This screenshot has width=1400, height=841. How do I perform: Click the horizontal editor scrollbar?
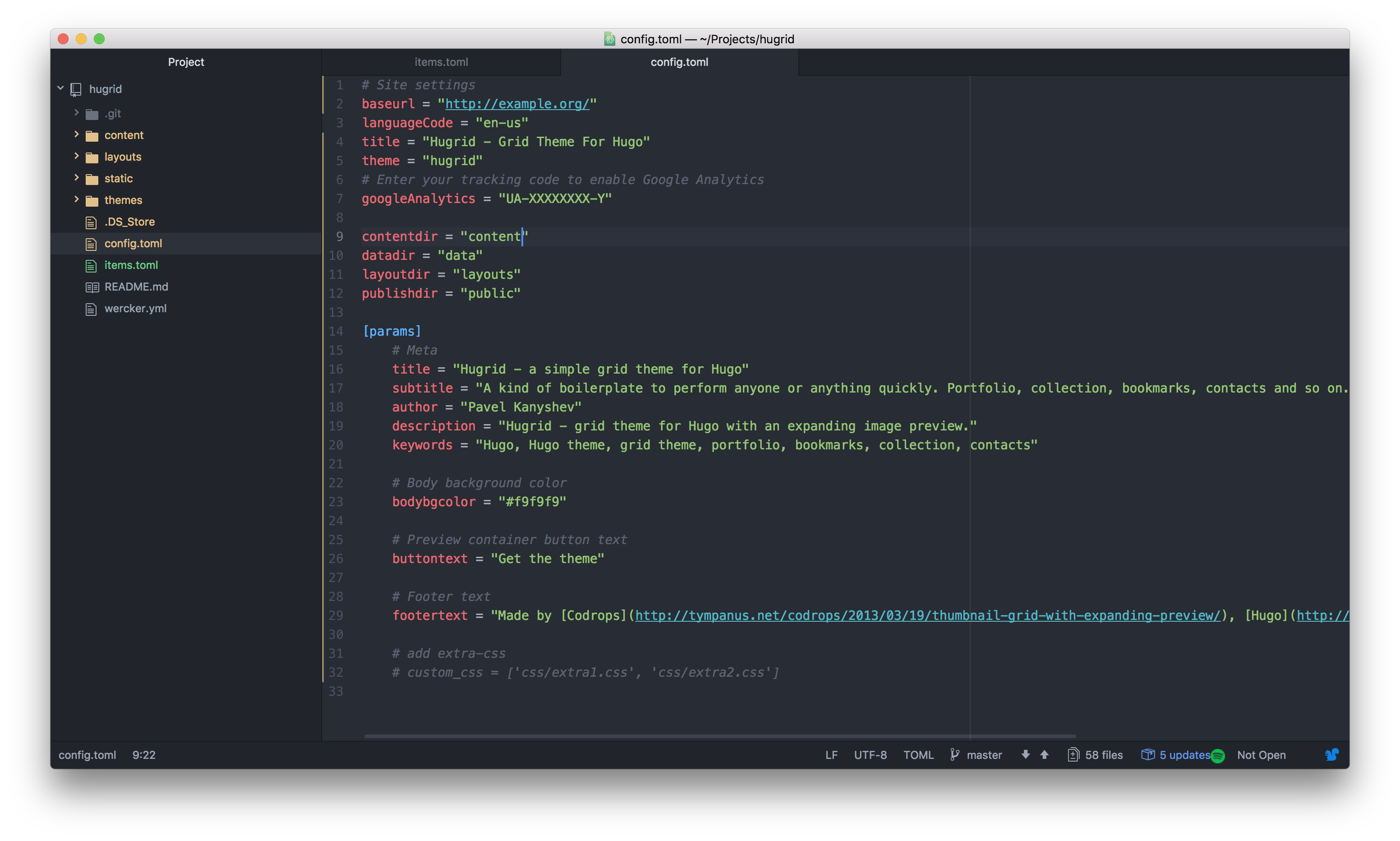click(x=720, y=736)
